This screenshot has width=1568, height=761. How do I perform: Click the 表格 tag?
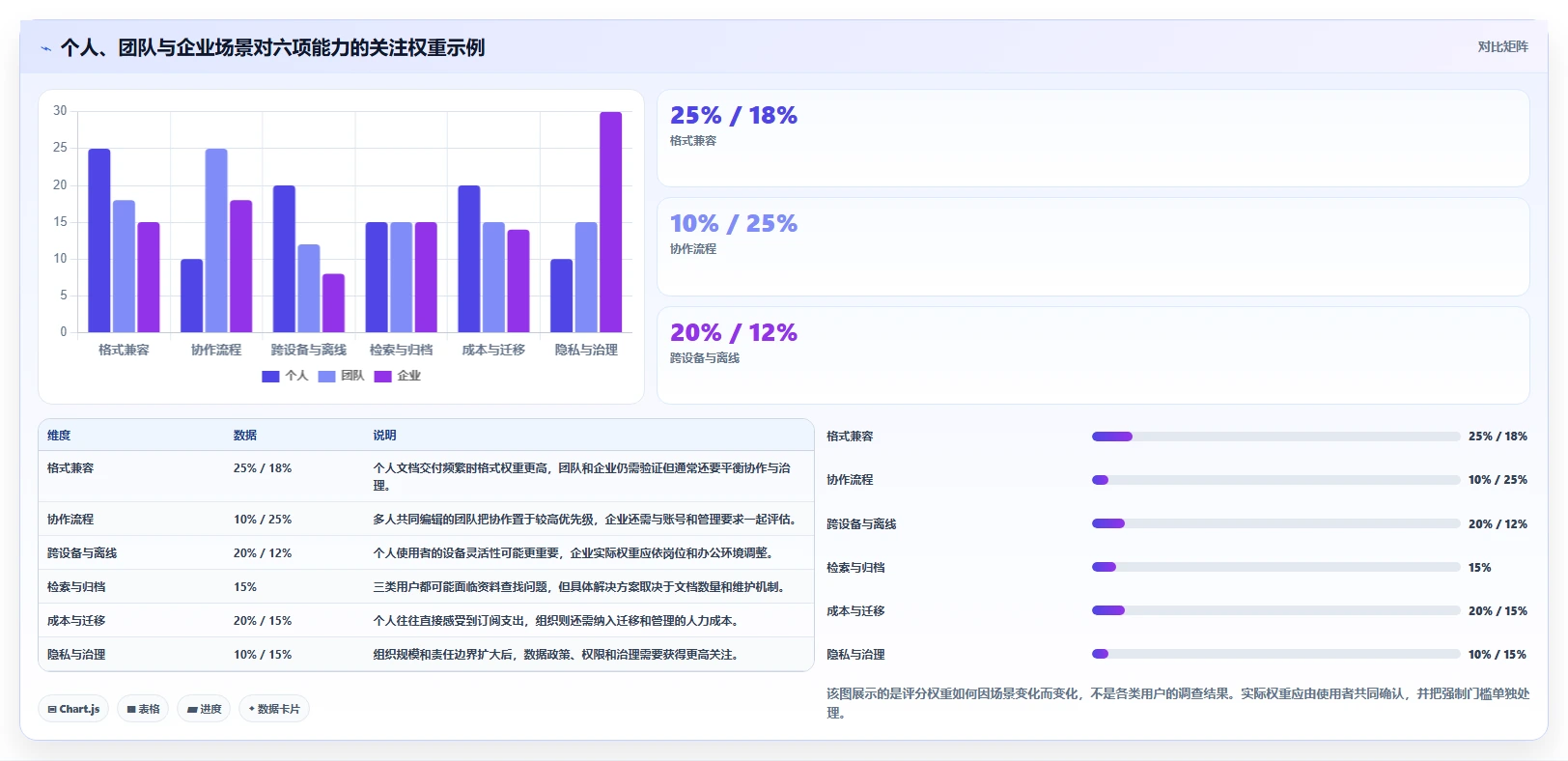143,709
